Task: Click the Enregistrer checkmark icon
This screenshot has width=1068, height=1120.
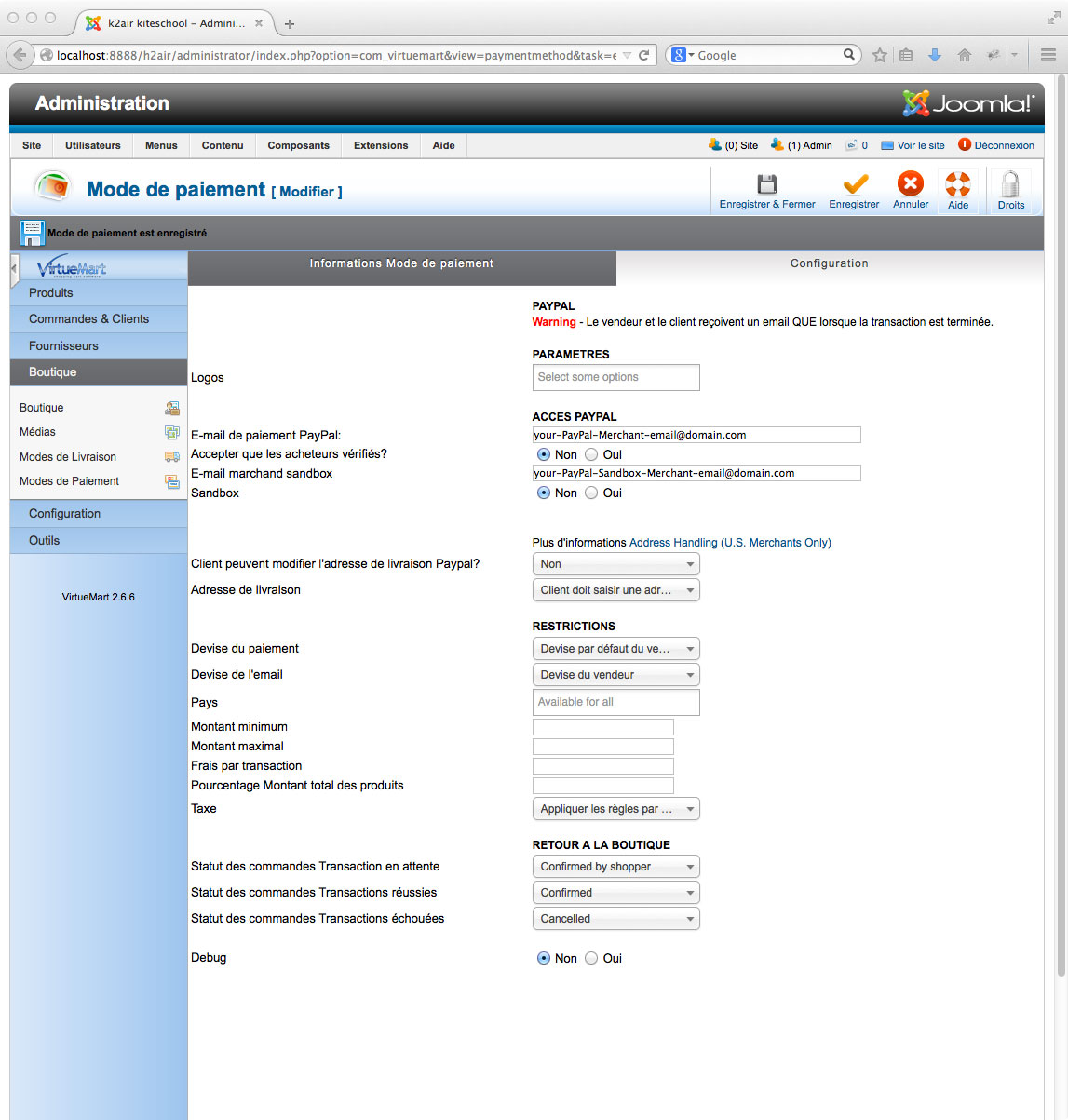Action: point(855,183)
